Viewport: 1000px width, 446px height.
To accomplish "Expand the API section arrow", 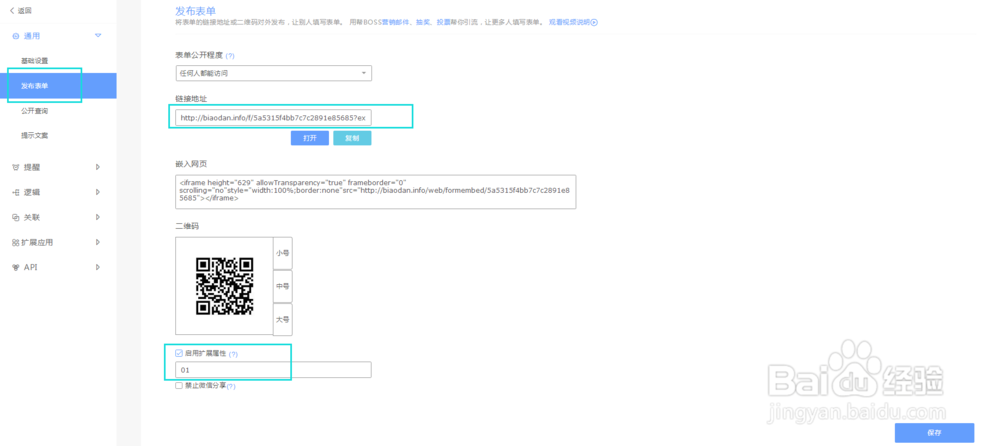I will (98, 267).
